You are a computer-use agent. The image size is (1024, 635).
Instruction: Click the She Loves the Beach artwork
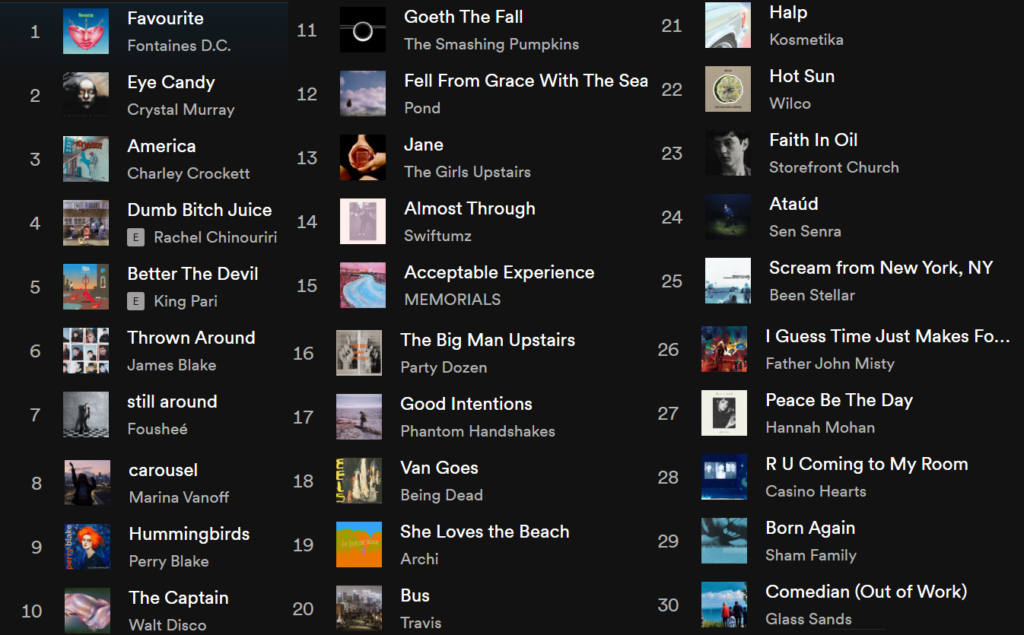[359, 545]
